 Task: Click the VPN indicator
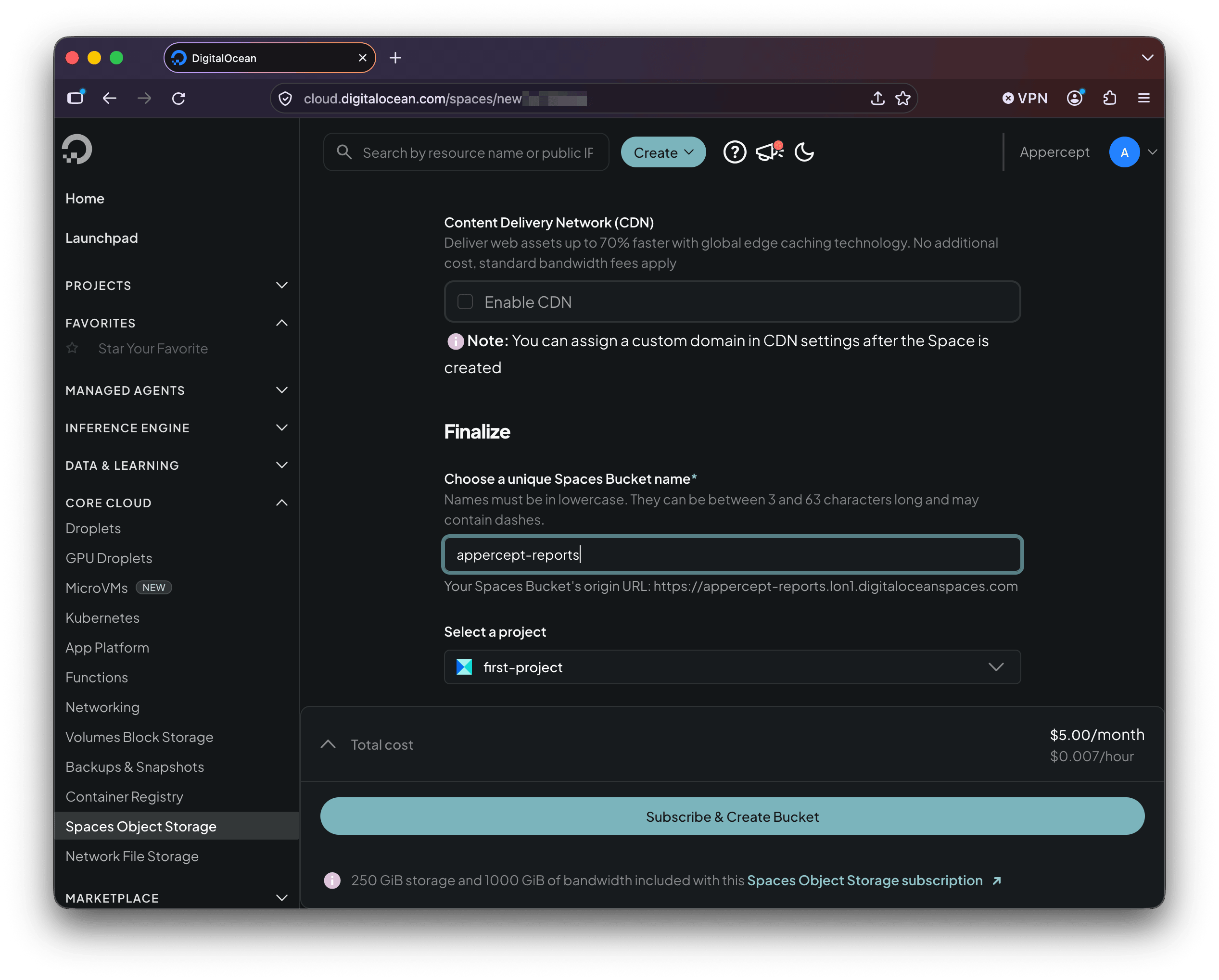pos(1025,99)
